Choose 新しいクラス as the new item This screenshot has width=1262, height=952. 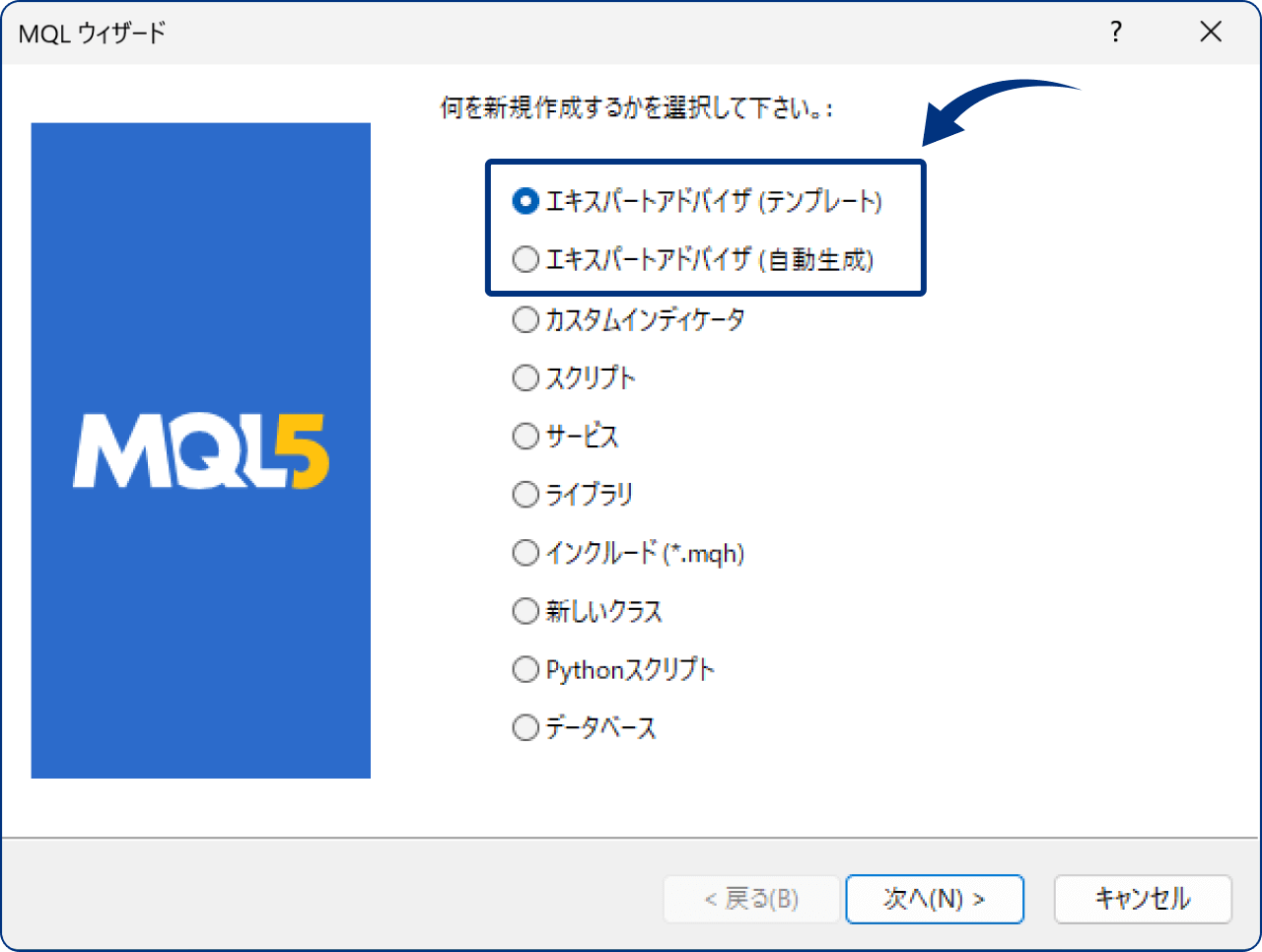point(526,611)
